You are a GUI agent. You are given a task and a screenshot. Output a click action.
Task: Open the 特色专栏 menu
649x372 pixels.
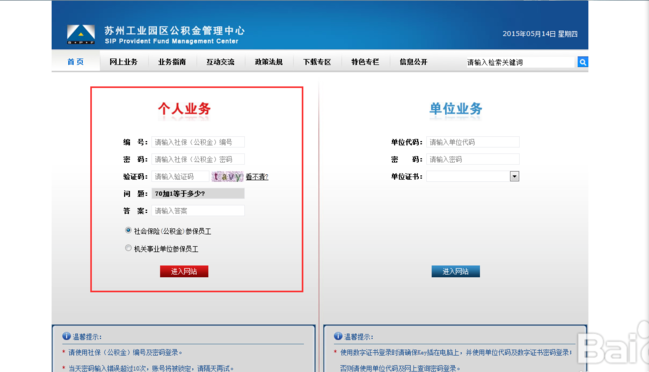pyautogui.click(x=365, y=62)
